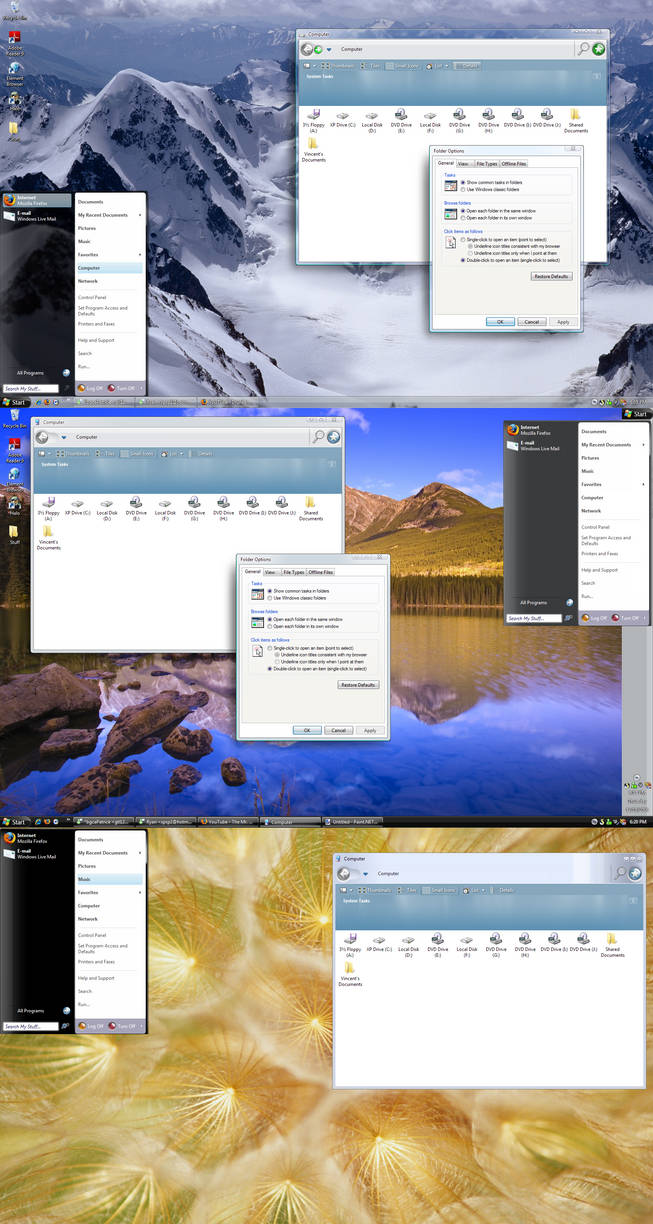
Task: Click the Back arrow in lake-desktop Computer window
Action: (x=42, y=437)
